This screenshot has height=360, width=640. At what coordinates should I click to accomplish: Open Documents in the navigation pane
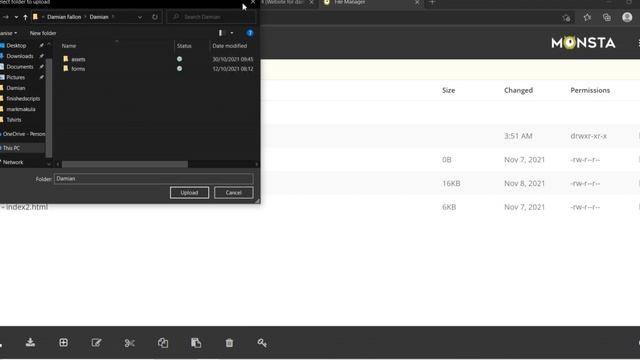coord(20,67)
